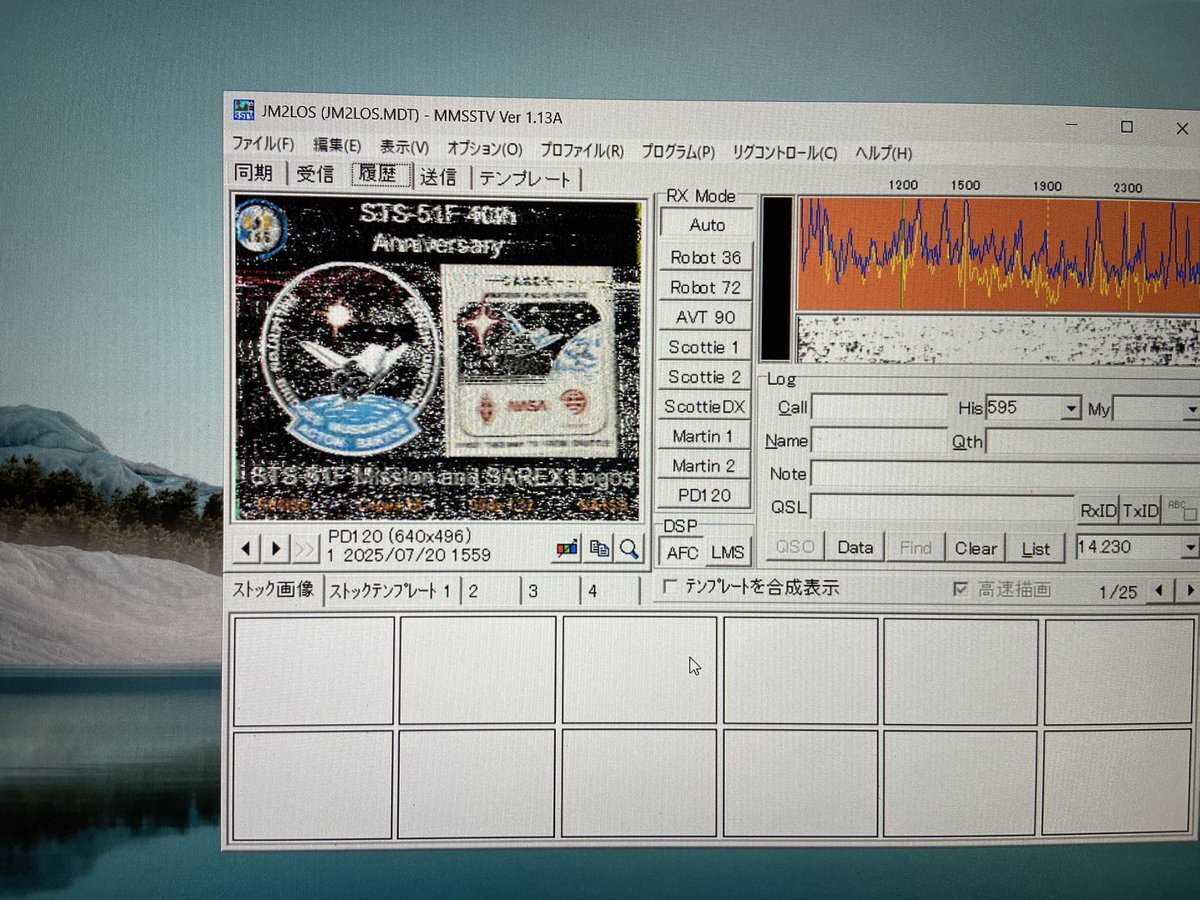Viewport: 1200px width, 900px height.
Task: Click the List button in Log
Action: 1036,549
